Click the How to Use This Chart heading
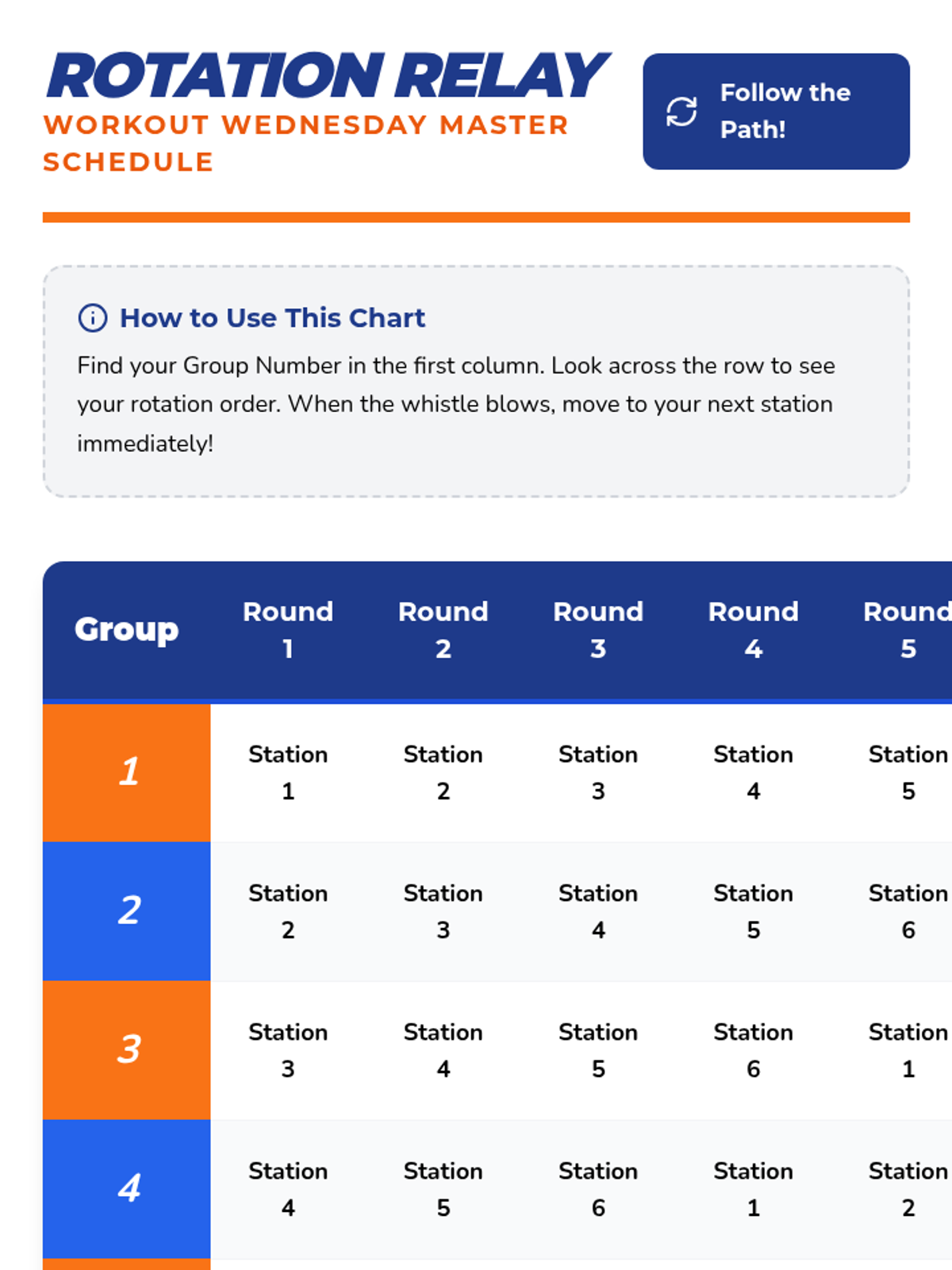 tap(272, 317)
